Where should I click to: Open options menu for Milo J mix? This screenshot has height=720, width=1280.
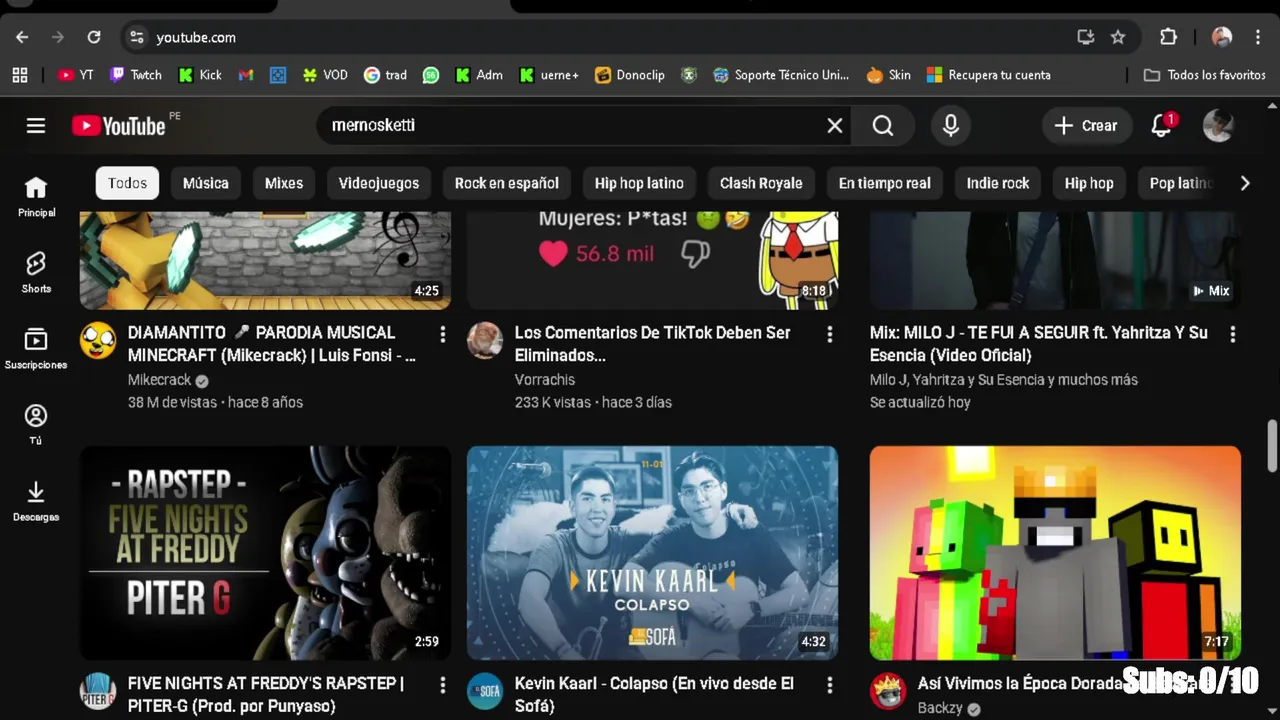tap(1232, 334)
